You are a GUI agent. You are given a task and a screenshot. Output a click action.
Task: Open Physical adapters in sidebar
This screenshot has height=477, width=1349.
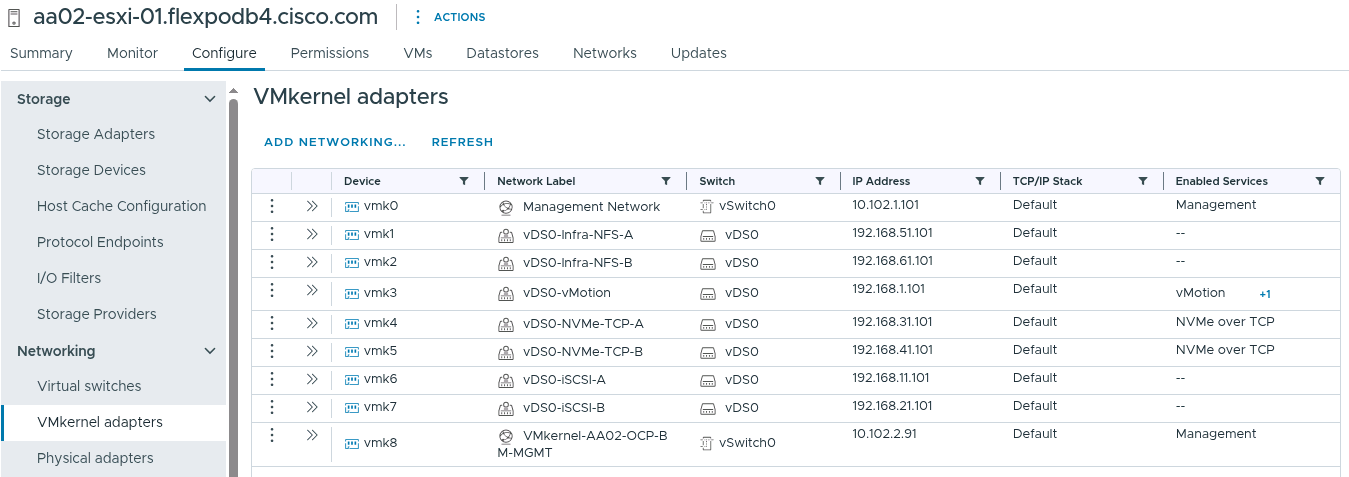tap(95, 458)
